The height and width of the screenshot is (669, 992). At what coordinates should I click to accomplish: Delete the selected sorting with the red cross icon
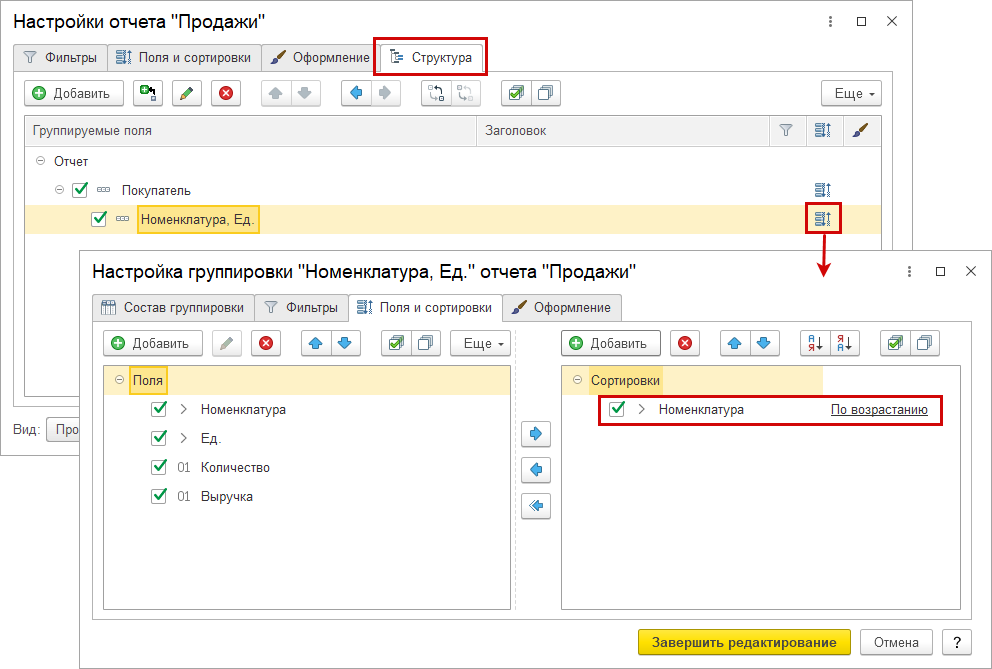click(685, 343)
